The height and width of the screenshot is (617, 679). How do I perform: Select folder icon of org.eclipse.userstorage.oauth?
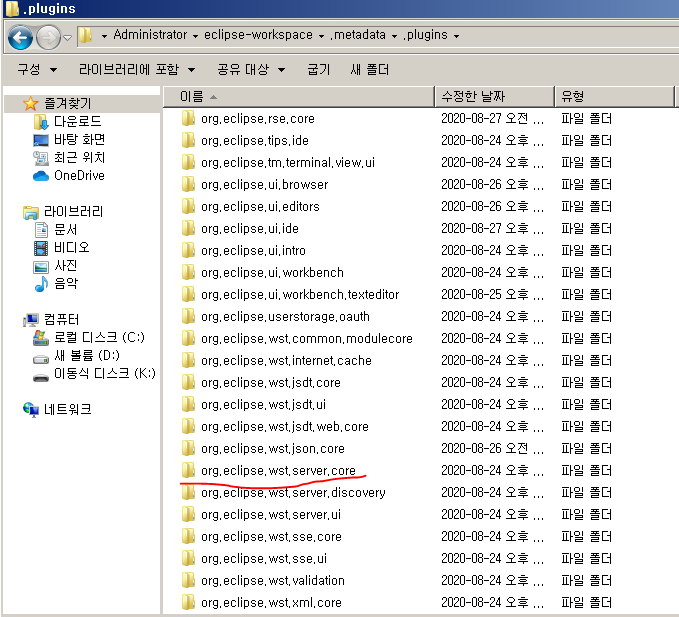pos(188,316)
